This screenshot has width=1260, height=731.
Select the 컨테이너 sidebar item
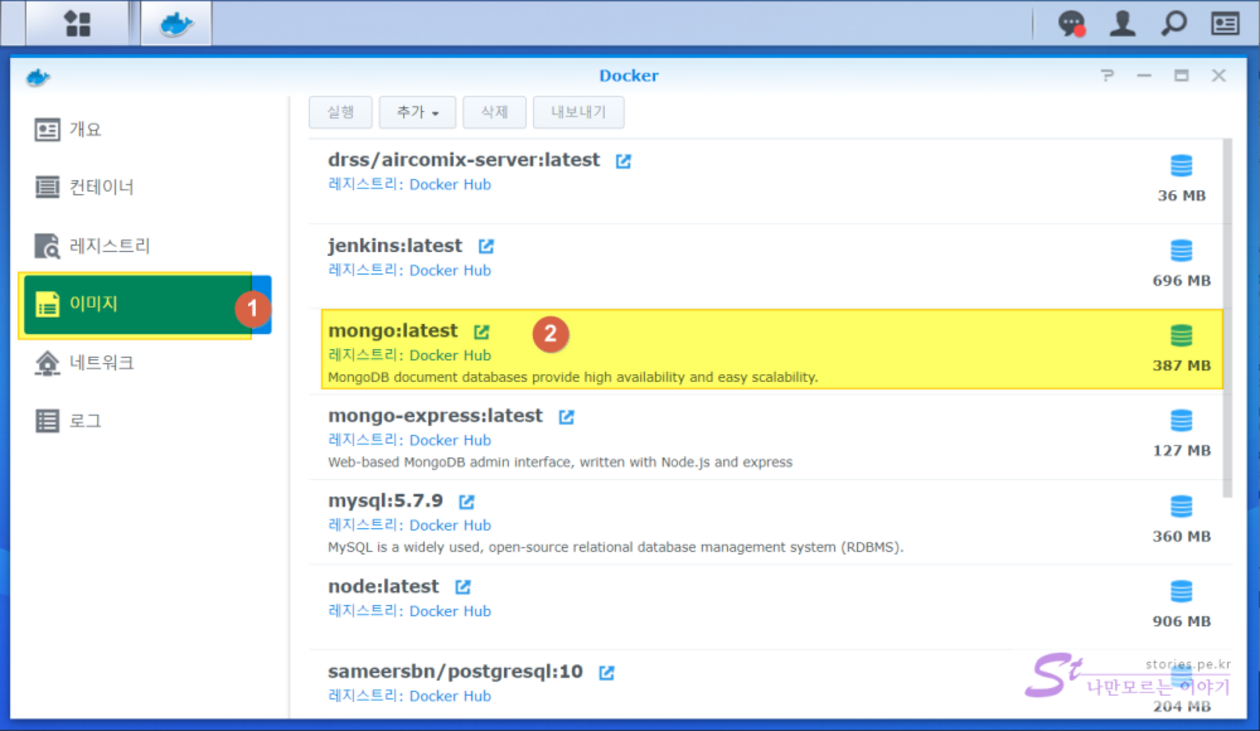(100, 187)
